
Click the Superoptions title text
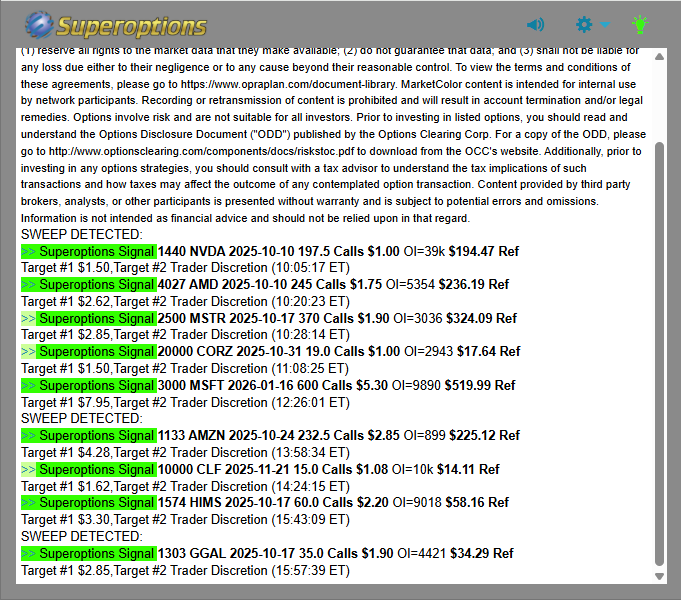pyautogui.click(x=132, y=26)
